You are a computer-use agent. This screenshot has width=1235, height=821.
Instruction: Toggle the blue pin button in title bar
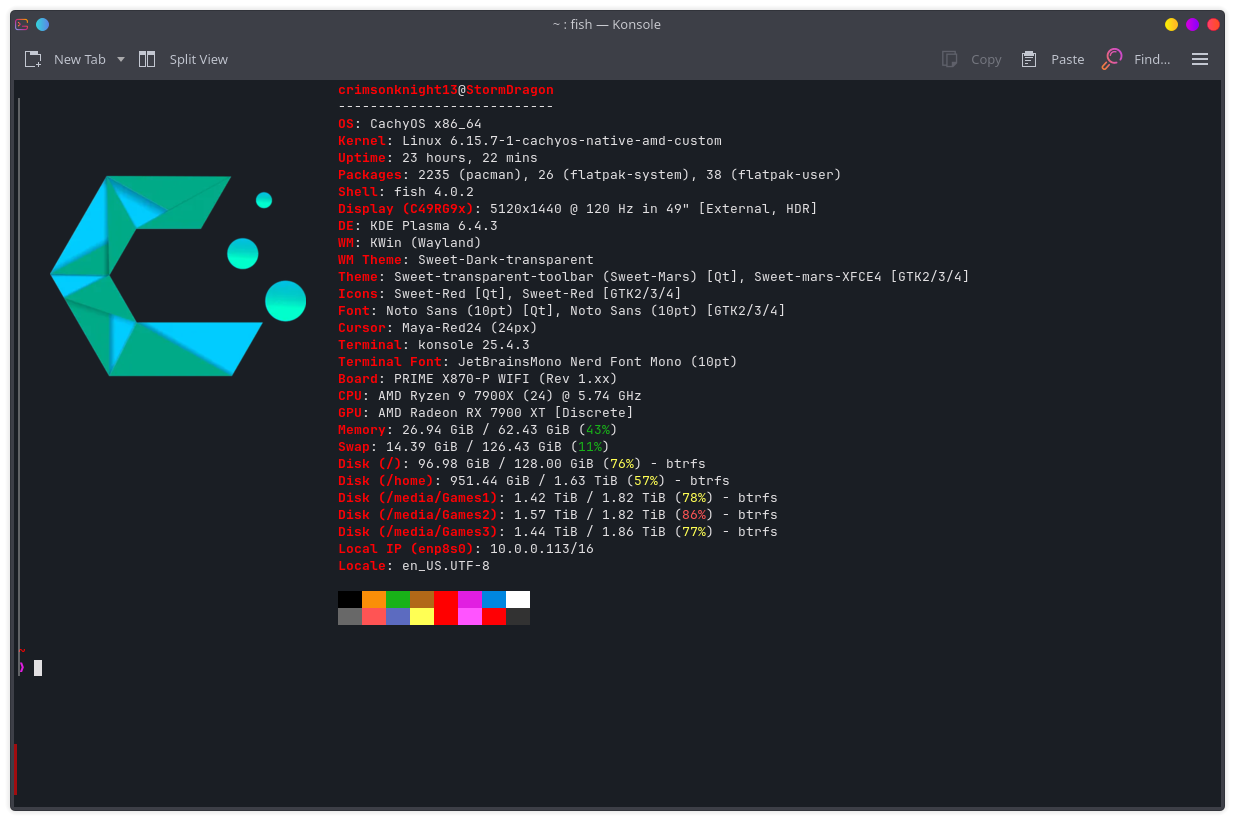coord(42,24)
